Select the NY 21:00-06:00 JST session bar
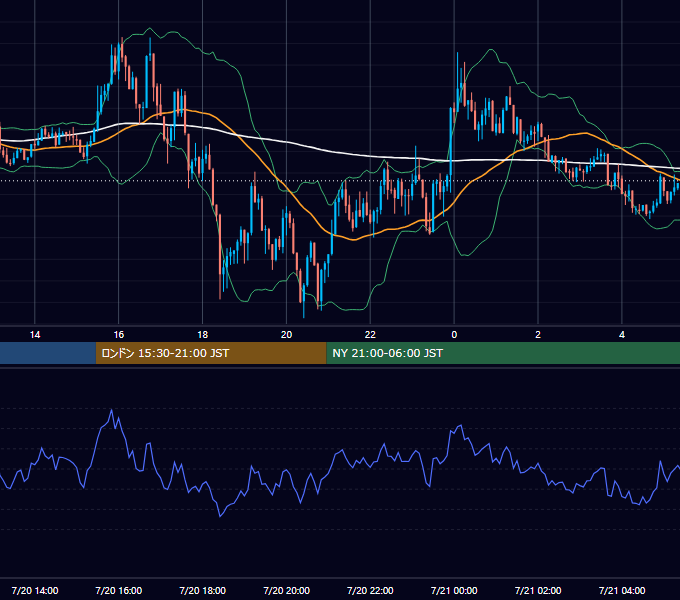The height and width of the screenshot is (600, 680). pos(503,353)
